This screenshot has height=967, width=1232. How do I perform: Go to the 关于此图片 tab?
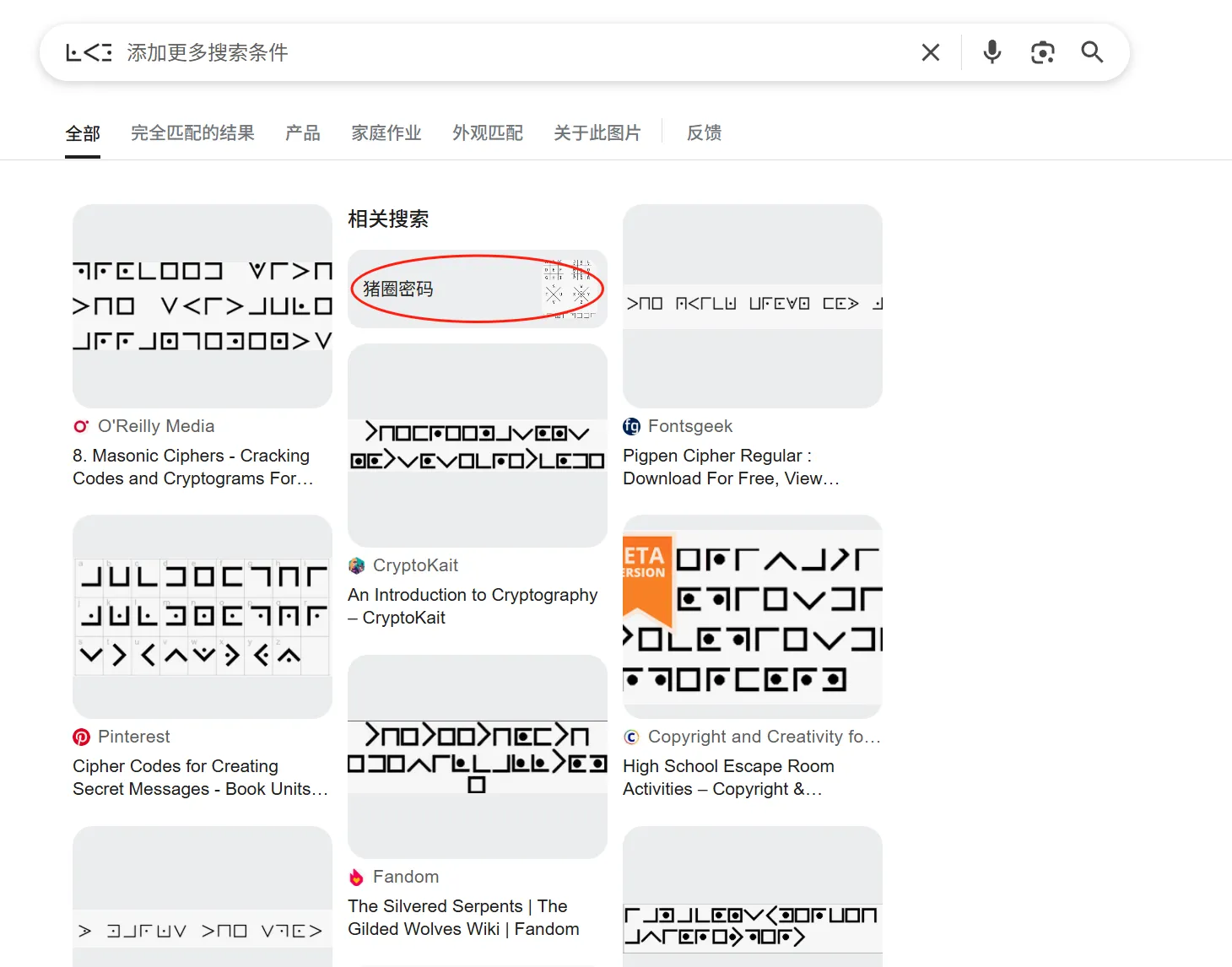(597, 133)
